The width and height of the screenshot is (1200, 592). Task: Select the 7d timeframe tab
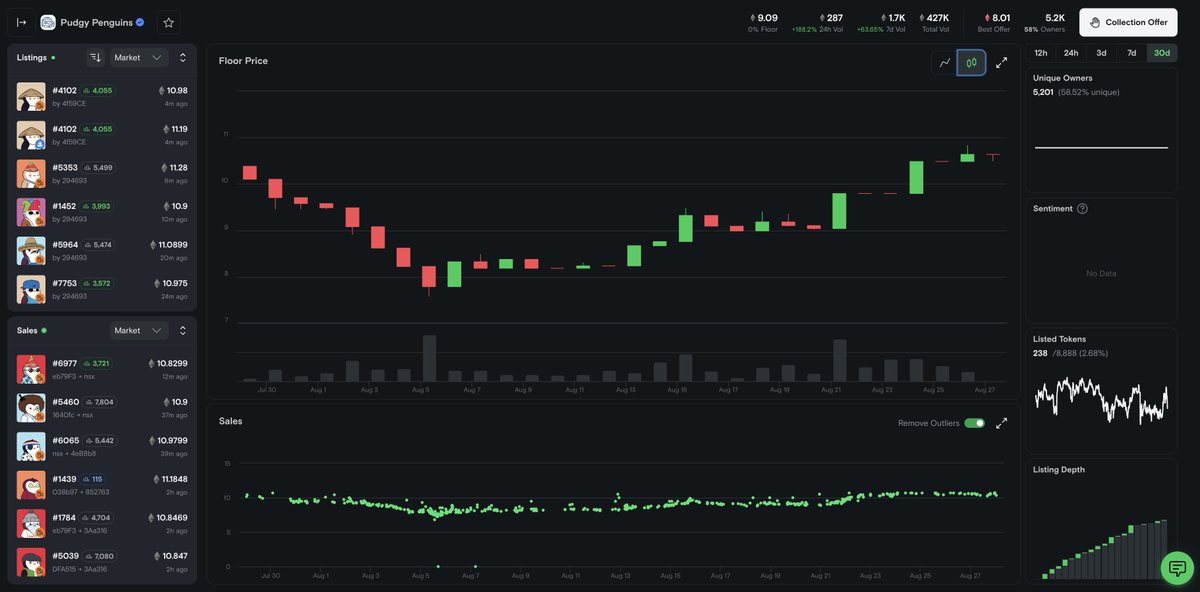(1131, 53)
